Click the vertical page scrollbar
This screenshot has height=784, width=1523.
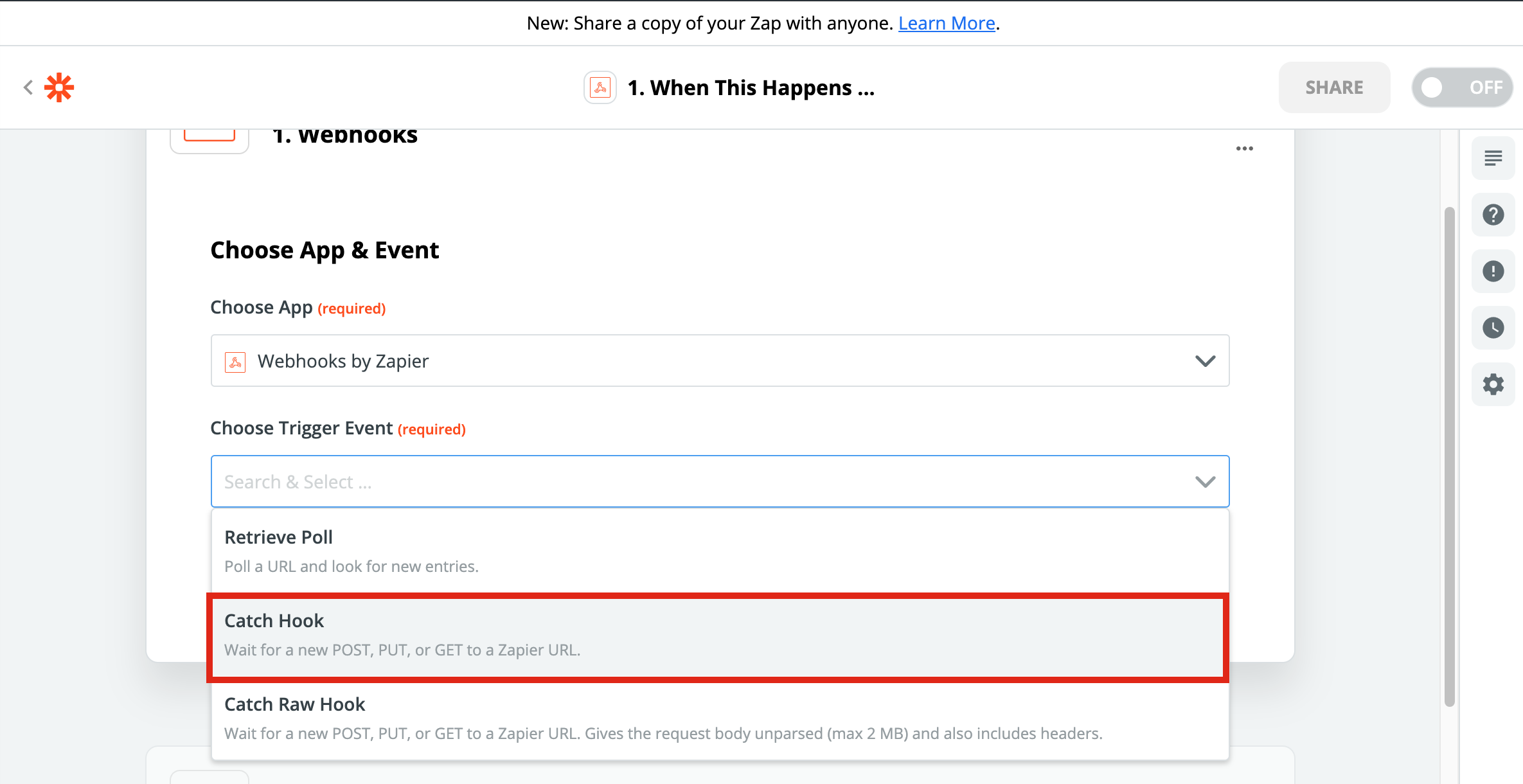pos(1449,456)
